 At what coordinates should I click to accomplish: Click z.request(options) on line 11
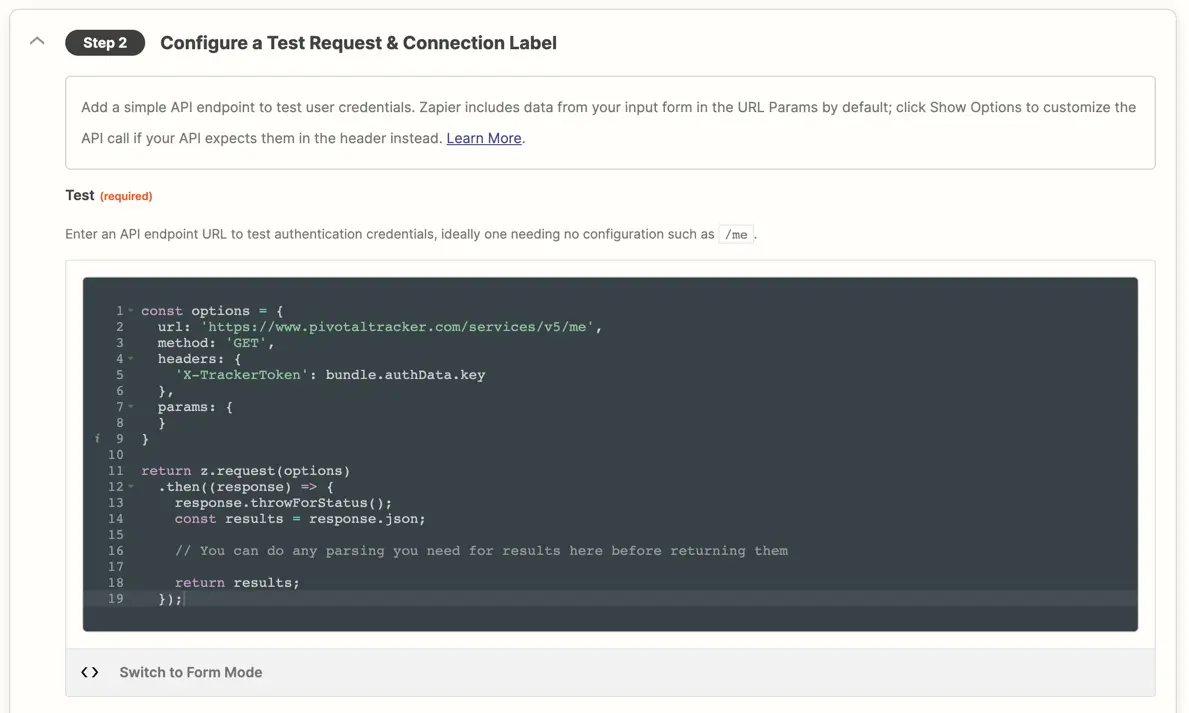pos(275,471)
